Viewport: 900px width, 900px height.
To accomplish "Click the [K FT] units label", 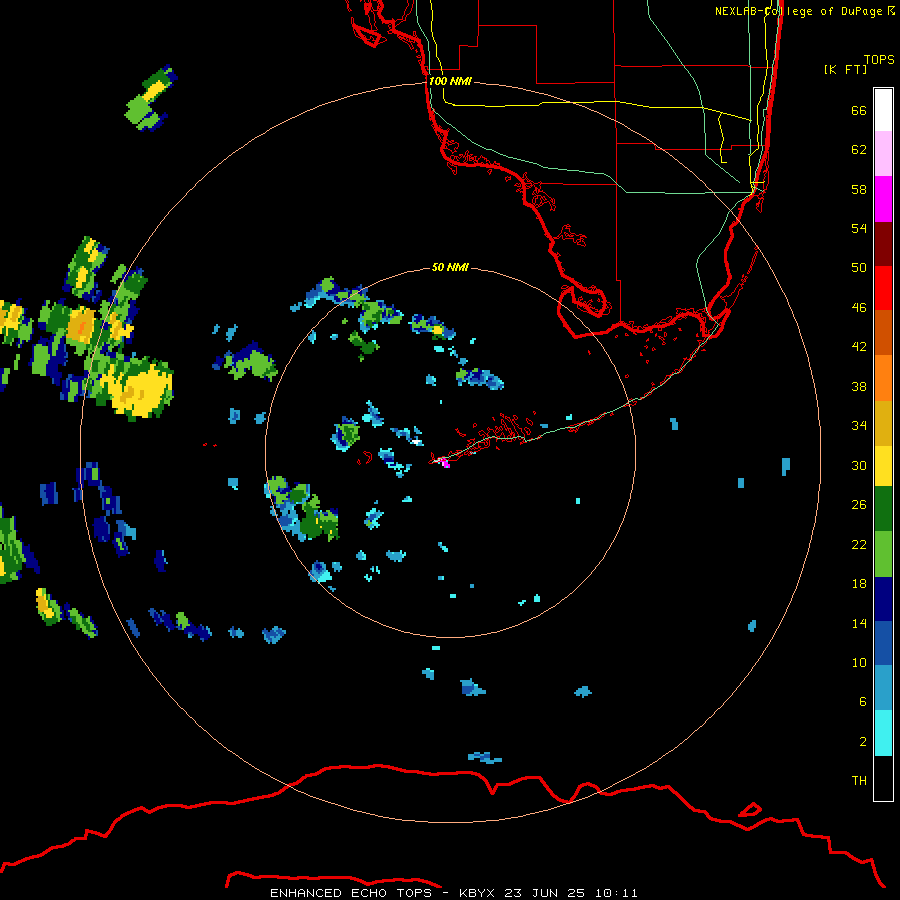I will (x=845, y=69).
